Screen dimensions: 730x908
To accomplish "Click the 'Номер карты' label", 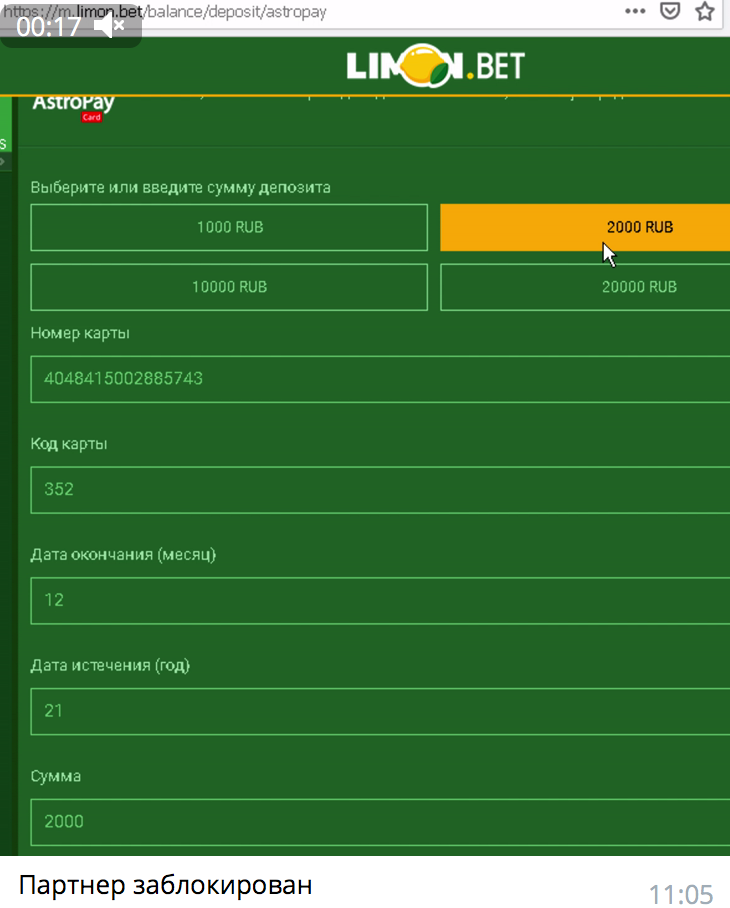I will (x=80, y=333).
